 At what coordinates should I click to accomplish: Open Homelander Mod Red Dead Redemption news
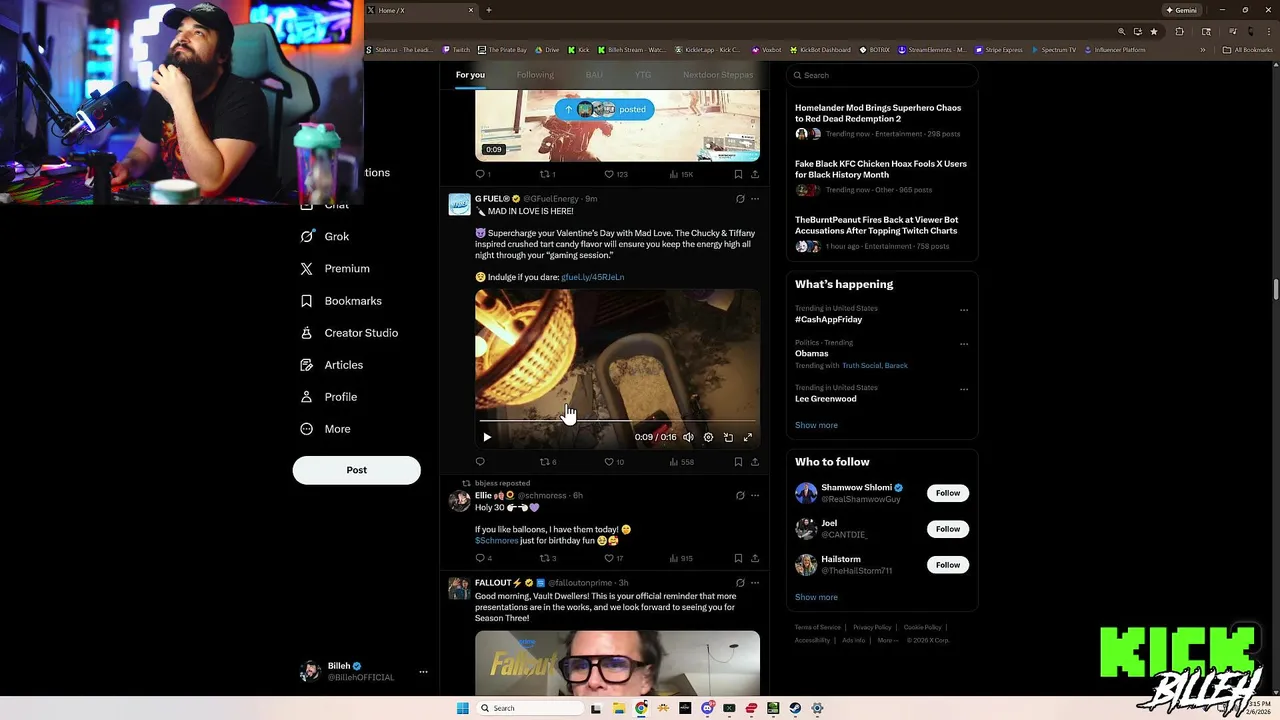(x=878, y=113)
